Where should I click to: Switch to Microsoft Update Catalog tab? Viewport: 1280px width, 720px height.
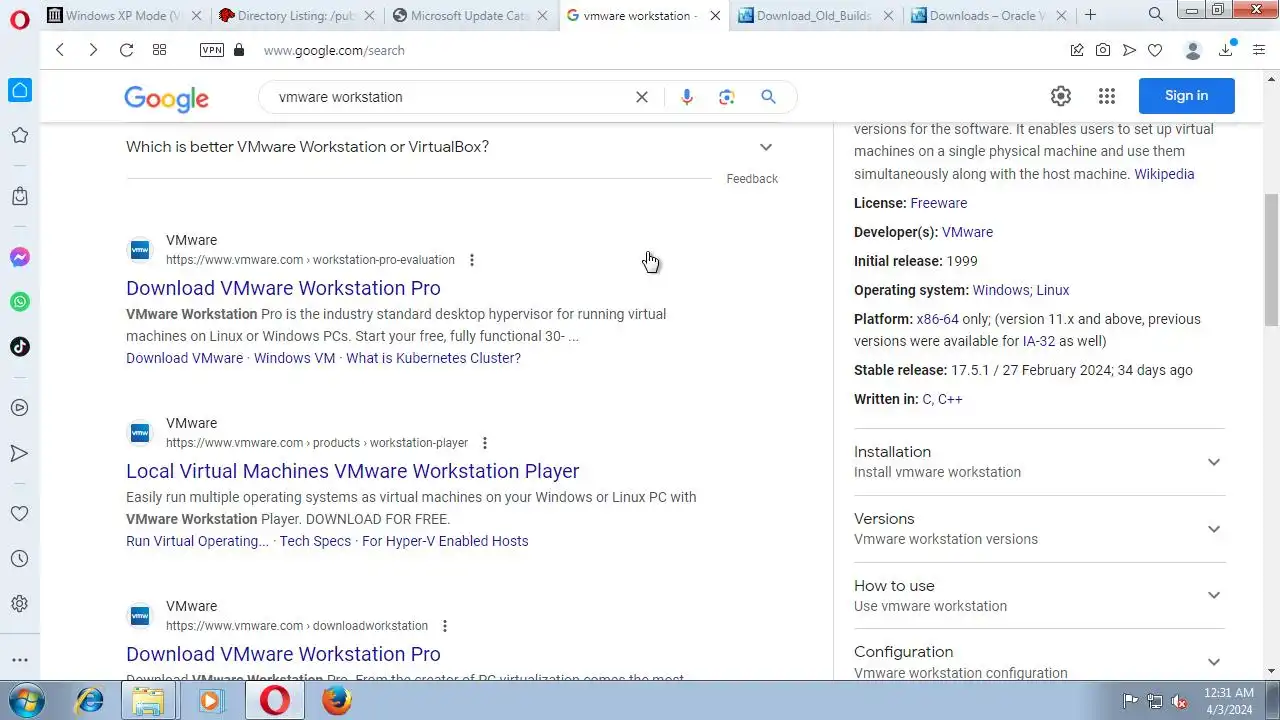click(470, 15)
